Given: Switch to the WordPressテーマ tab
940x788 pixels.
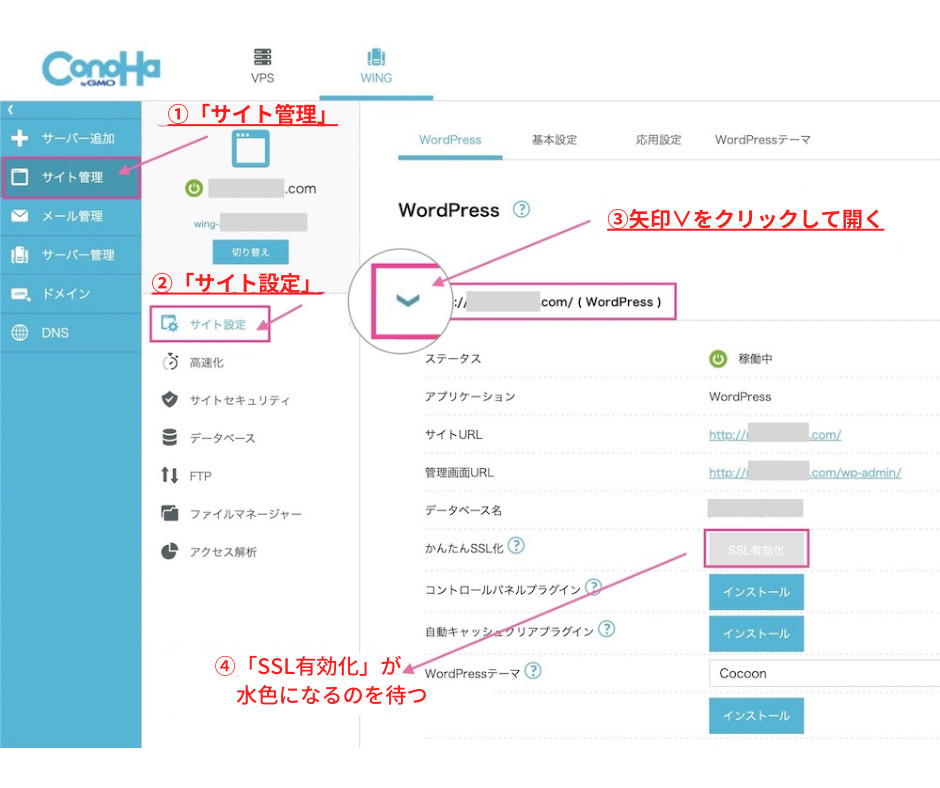Looking at the screenshot, I should click(763, 140).
